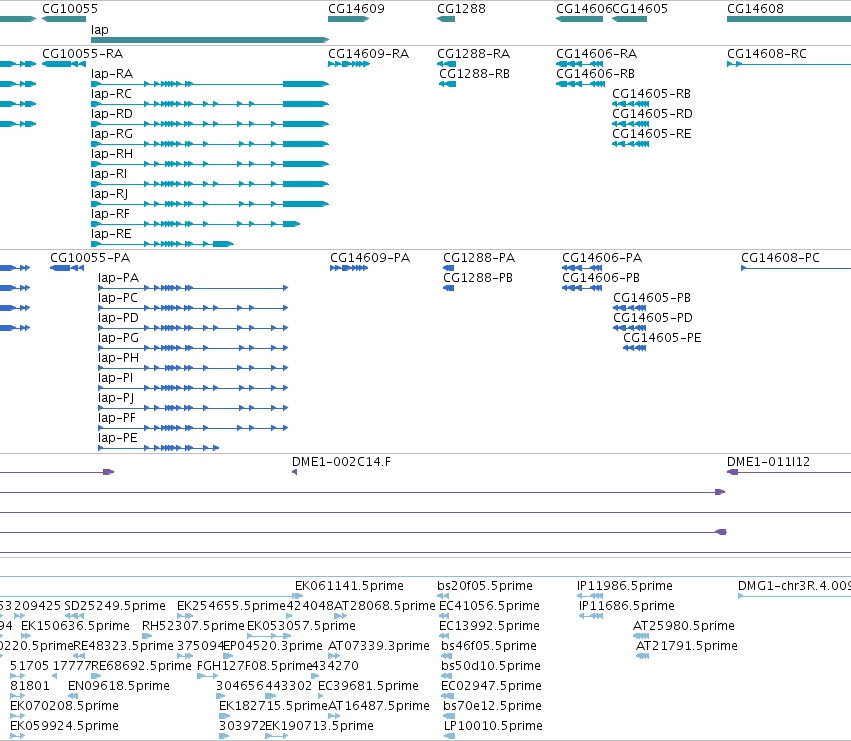Select the CG14608-PC protein label
Screen dimensions: 851x741
coord(780,258)
